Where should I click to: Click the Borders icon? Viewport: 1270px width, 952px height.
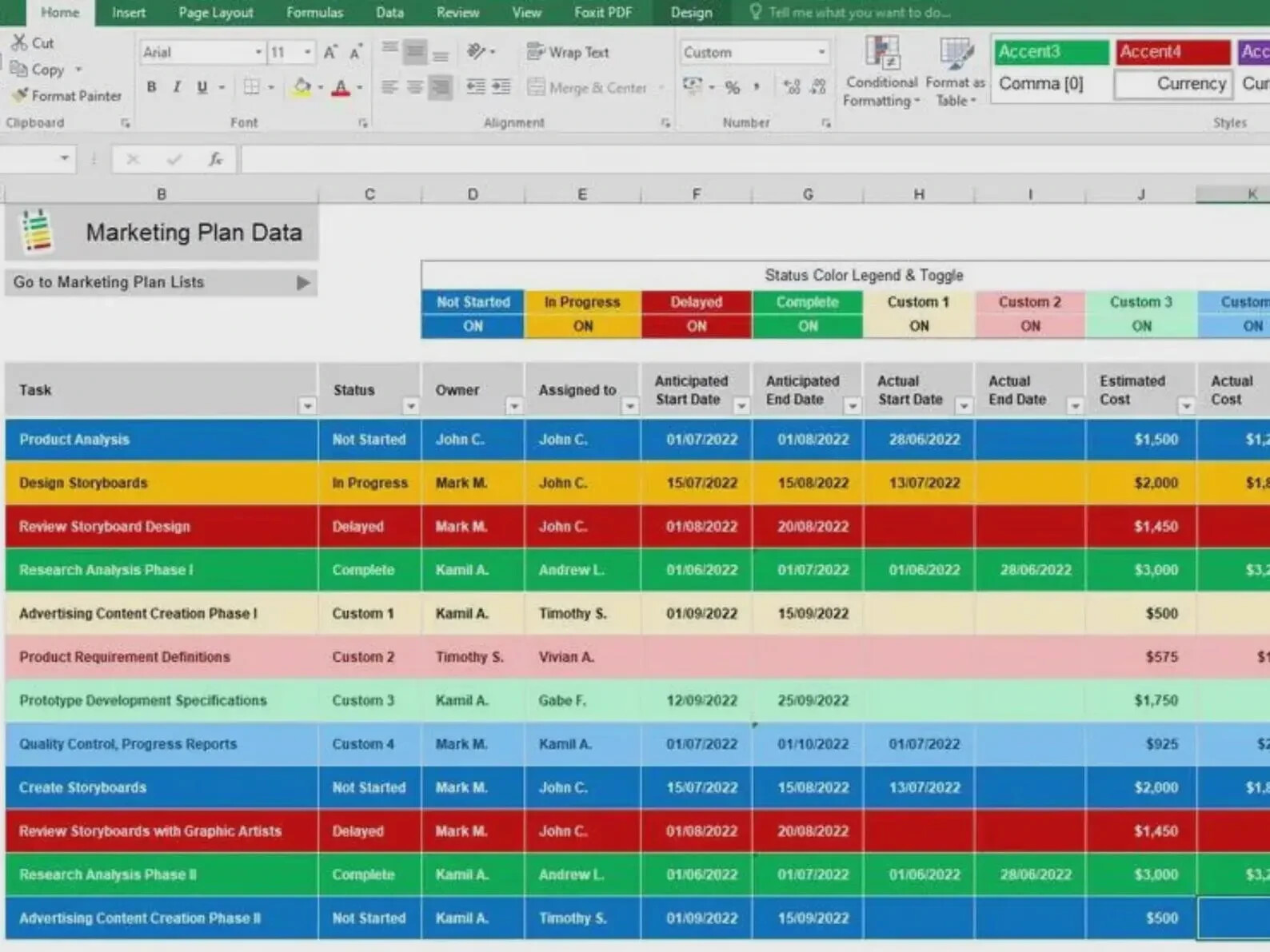click(252, 86)
